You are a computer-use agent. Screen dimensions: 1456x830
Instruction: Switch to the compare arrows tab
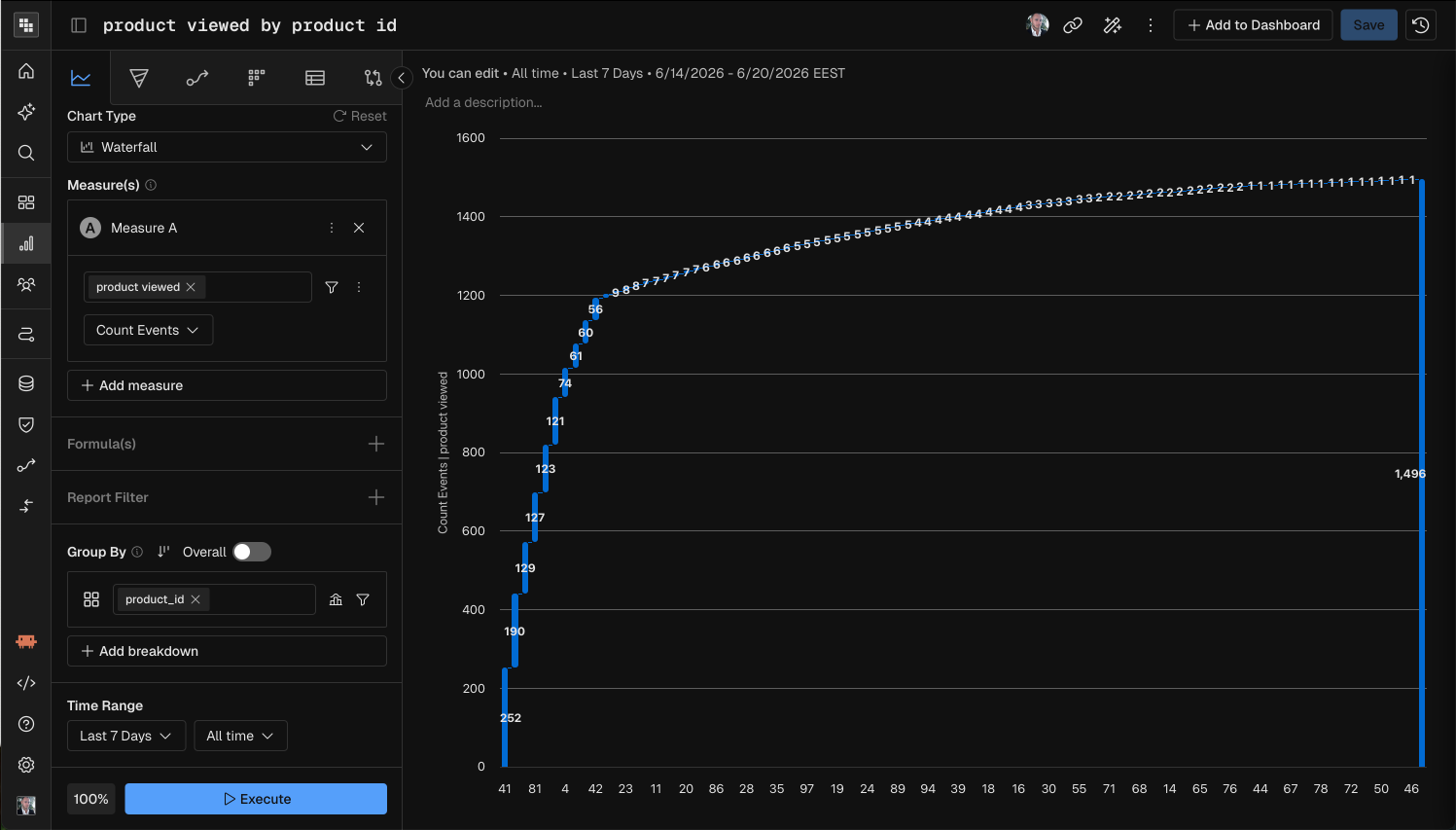(x=373, y=78)
